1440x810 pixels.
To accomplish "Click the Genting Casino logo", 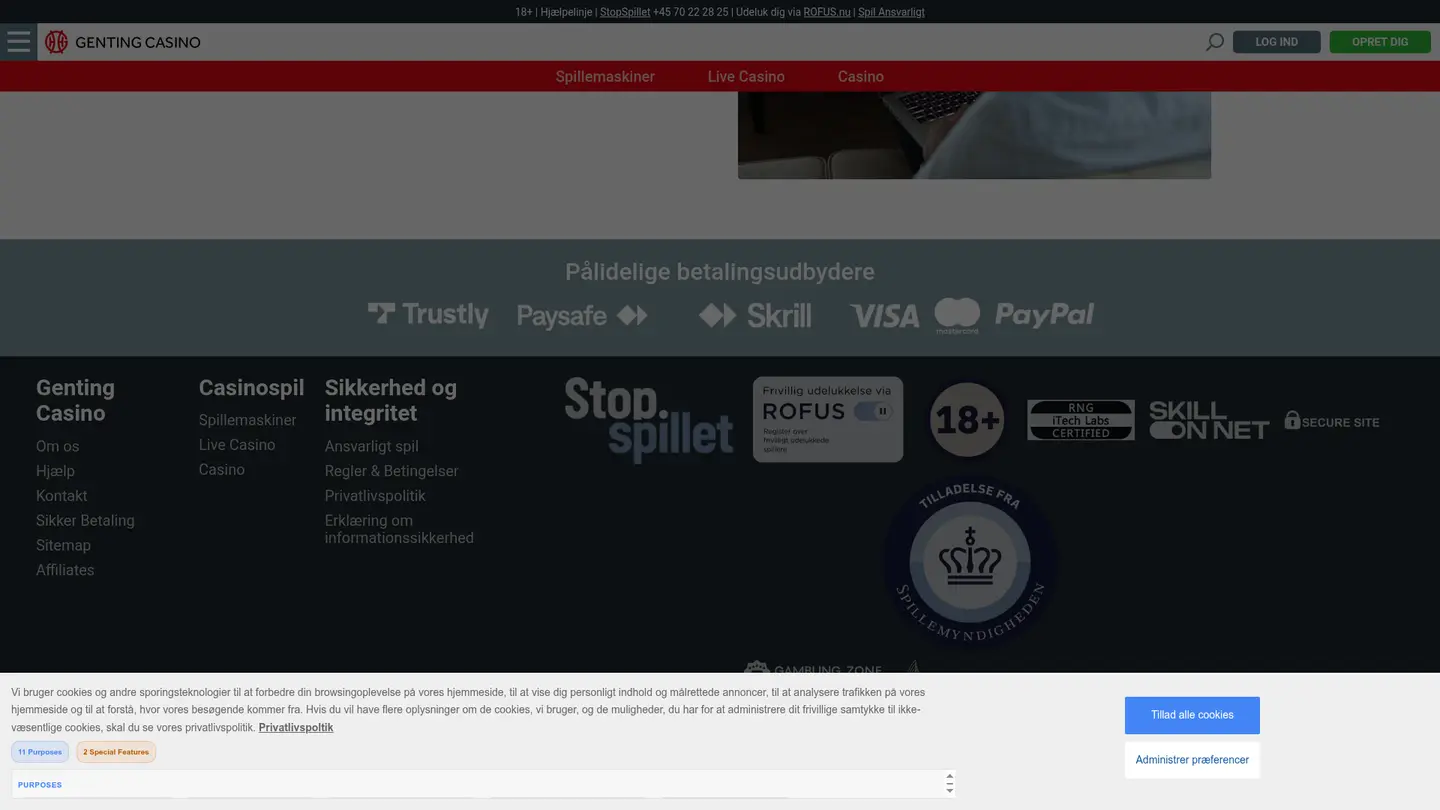I will coord(123,42).
